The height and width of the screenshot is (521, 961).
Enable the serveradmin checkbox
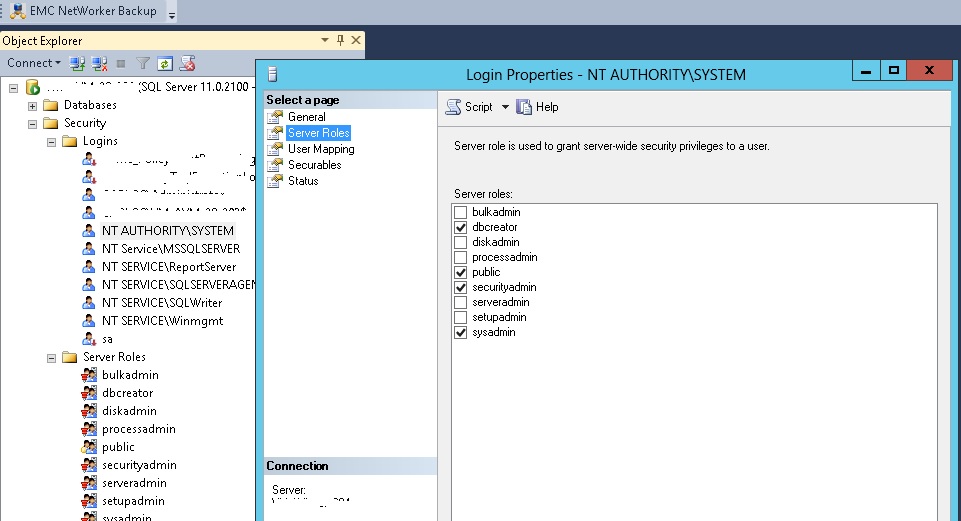tap(461, 302)
